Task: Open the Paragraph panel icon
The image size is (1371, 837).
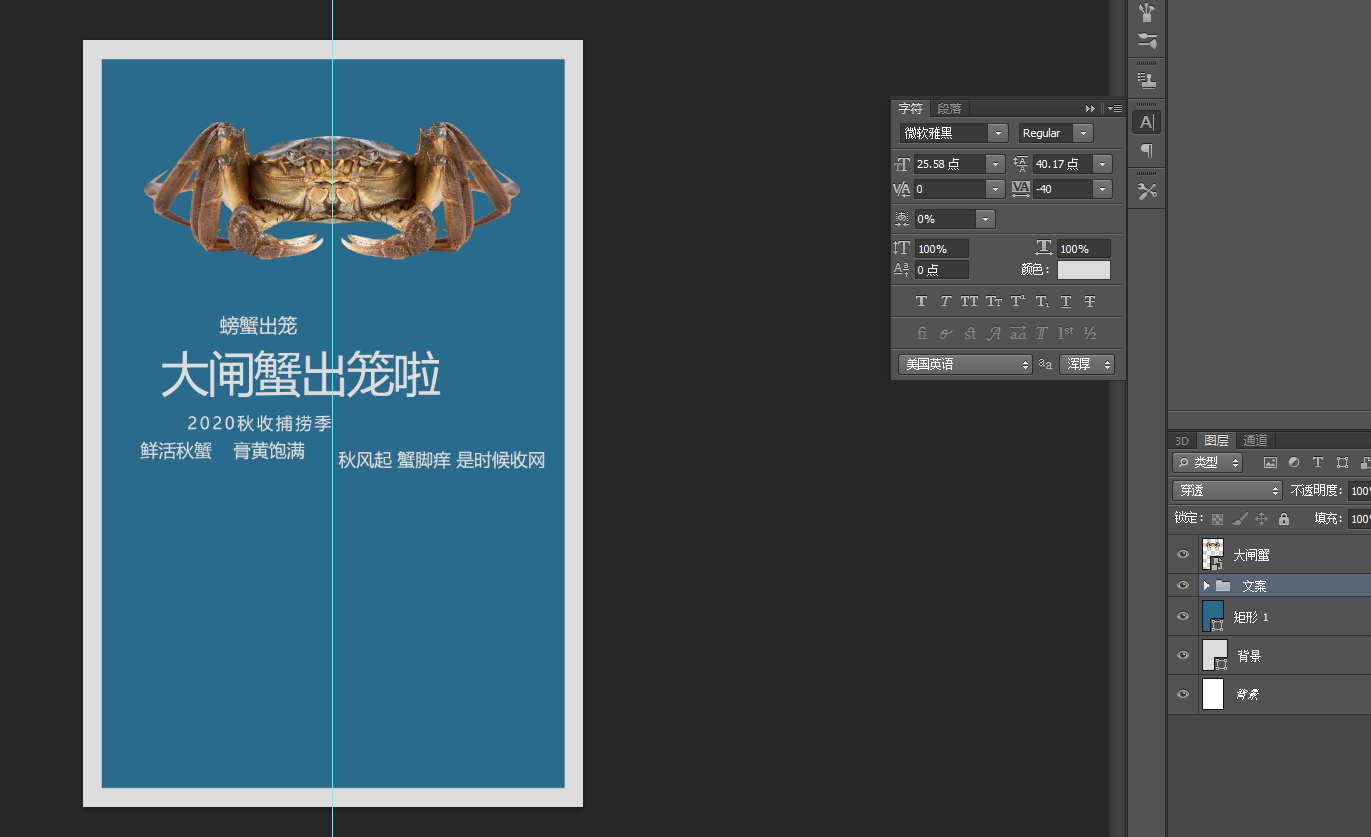Action: coord(1147,150)
